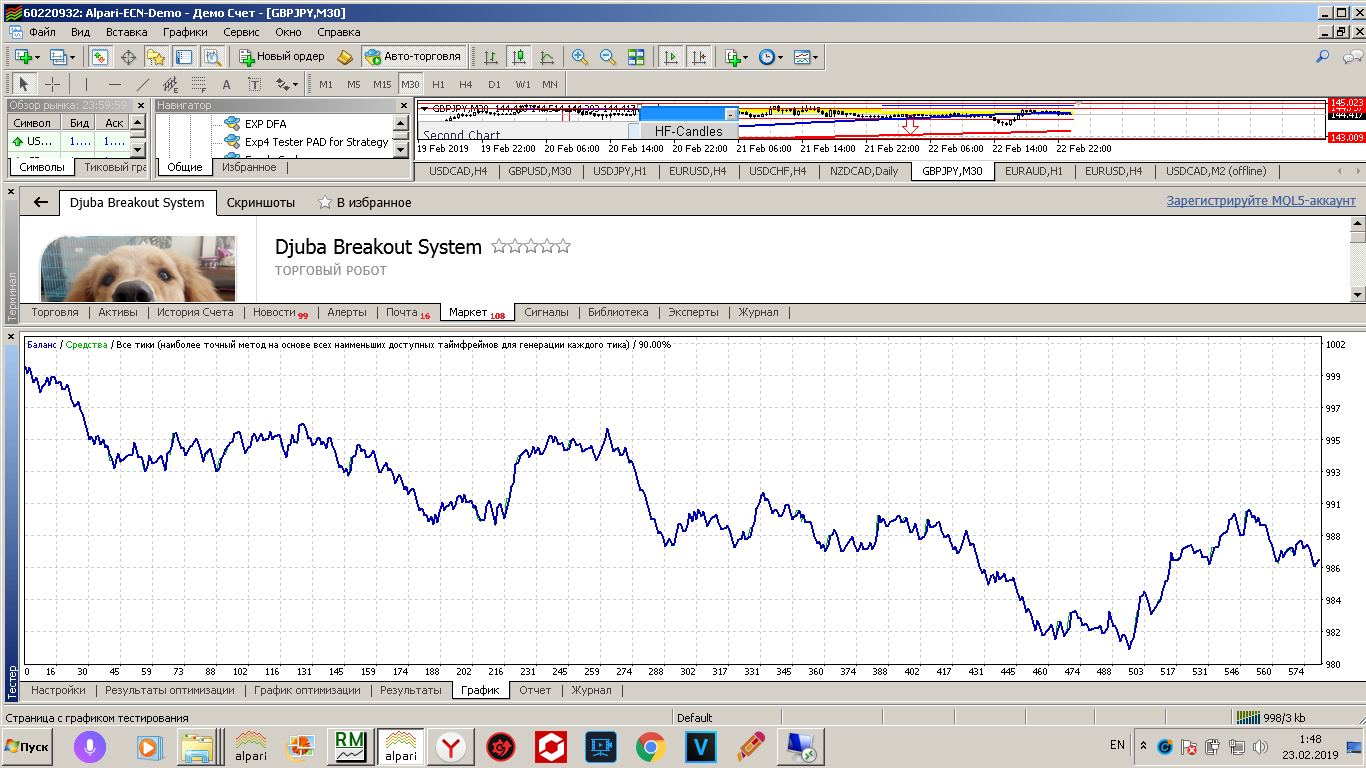This screenshot has width=1366, height=768.
Task: Open the Data Window crosshair icon
Action: pos(128,57)
